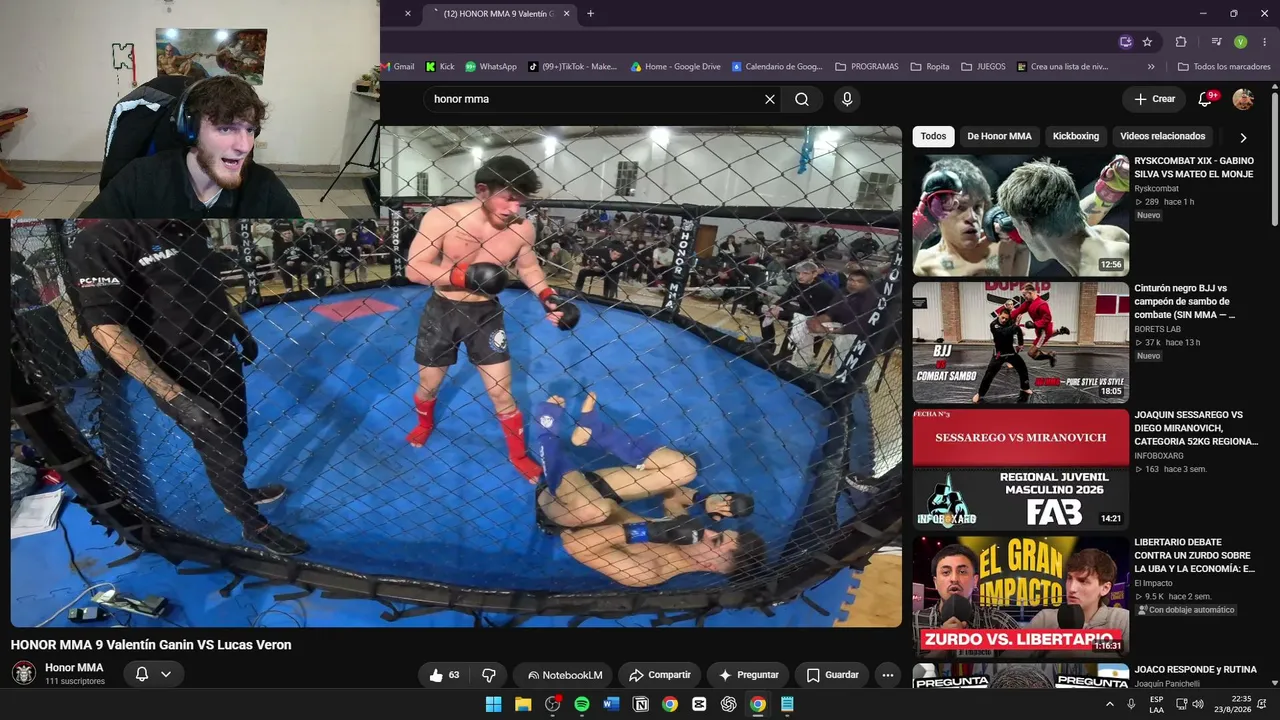Open Microsoft Word from taskbar

[x=611, y=704]
